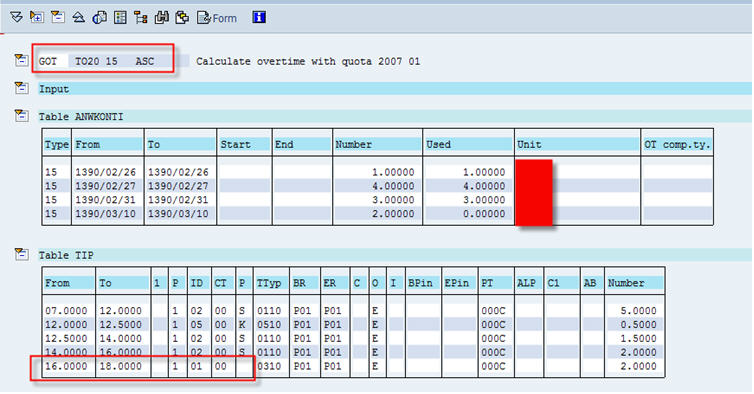
Task: Select TIP To value 18.0000
Action: (121, 367)
